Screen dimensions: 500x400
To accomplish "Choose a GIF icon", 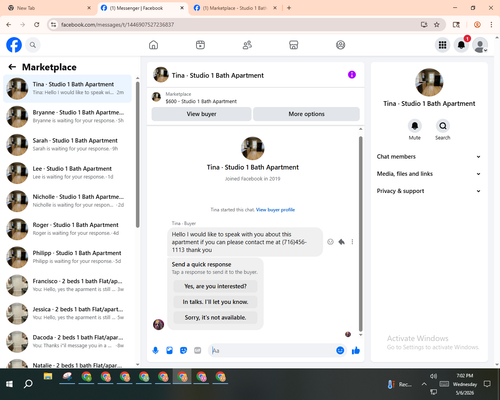I will click(x=198, y=350).
